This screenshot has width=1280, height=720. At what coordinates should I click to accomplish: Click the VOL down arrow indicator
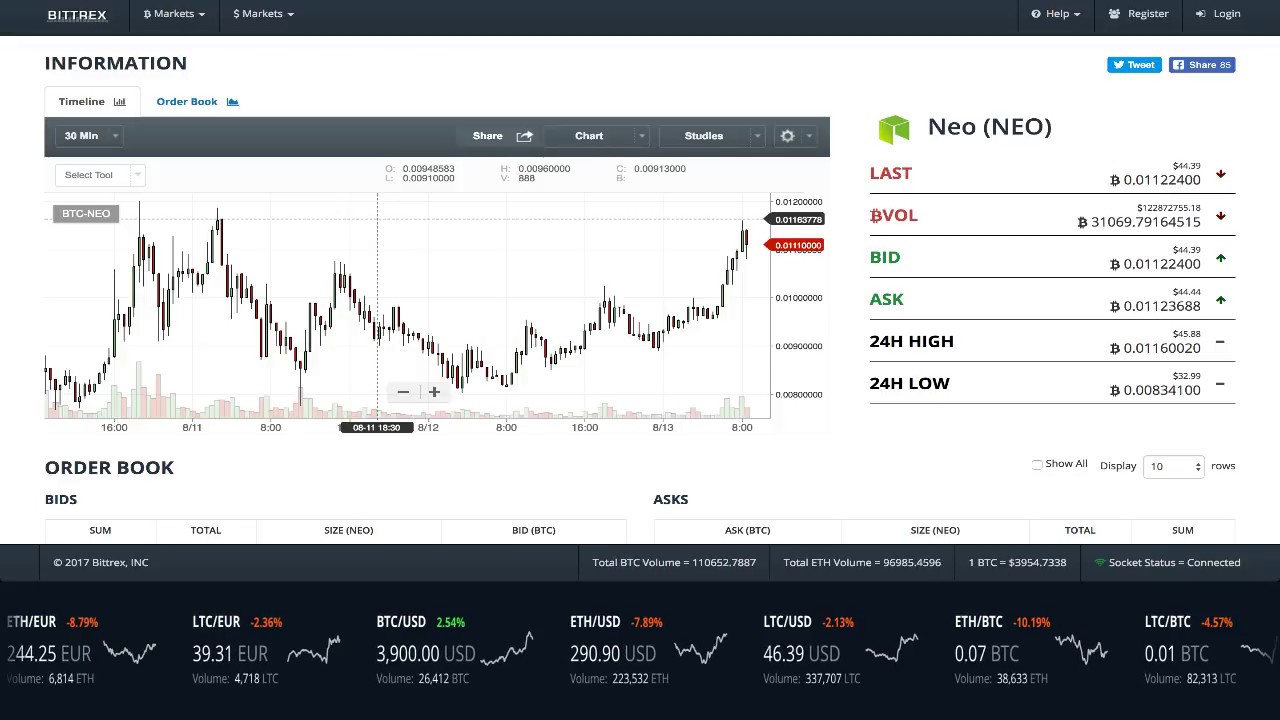pyautogui.click(x=1220, y=216)
